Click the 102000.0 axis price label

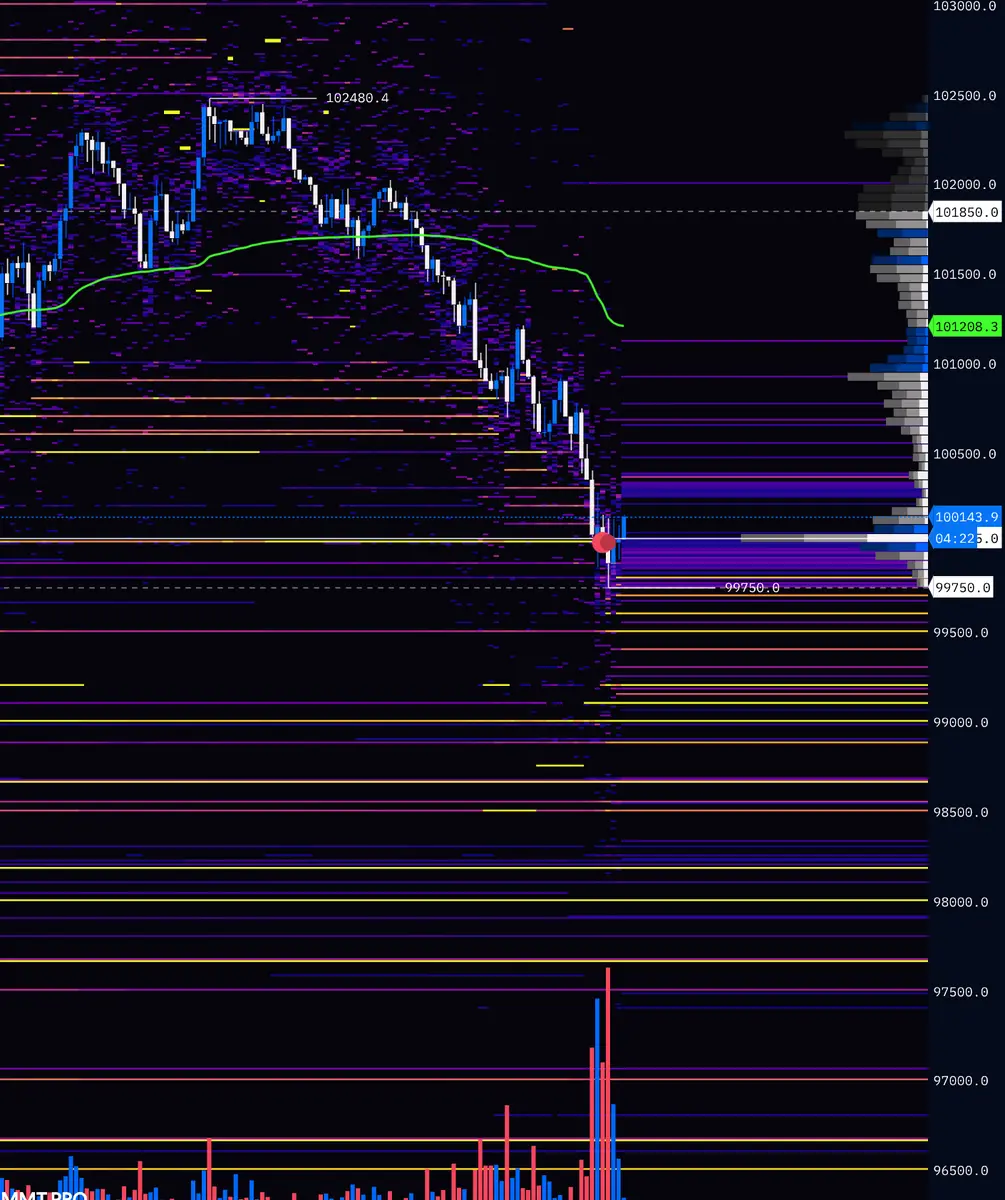[x=964, y=185]
